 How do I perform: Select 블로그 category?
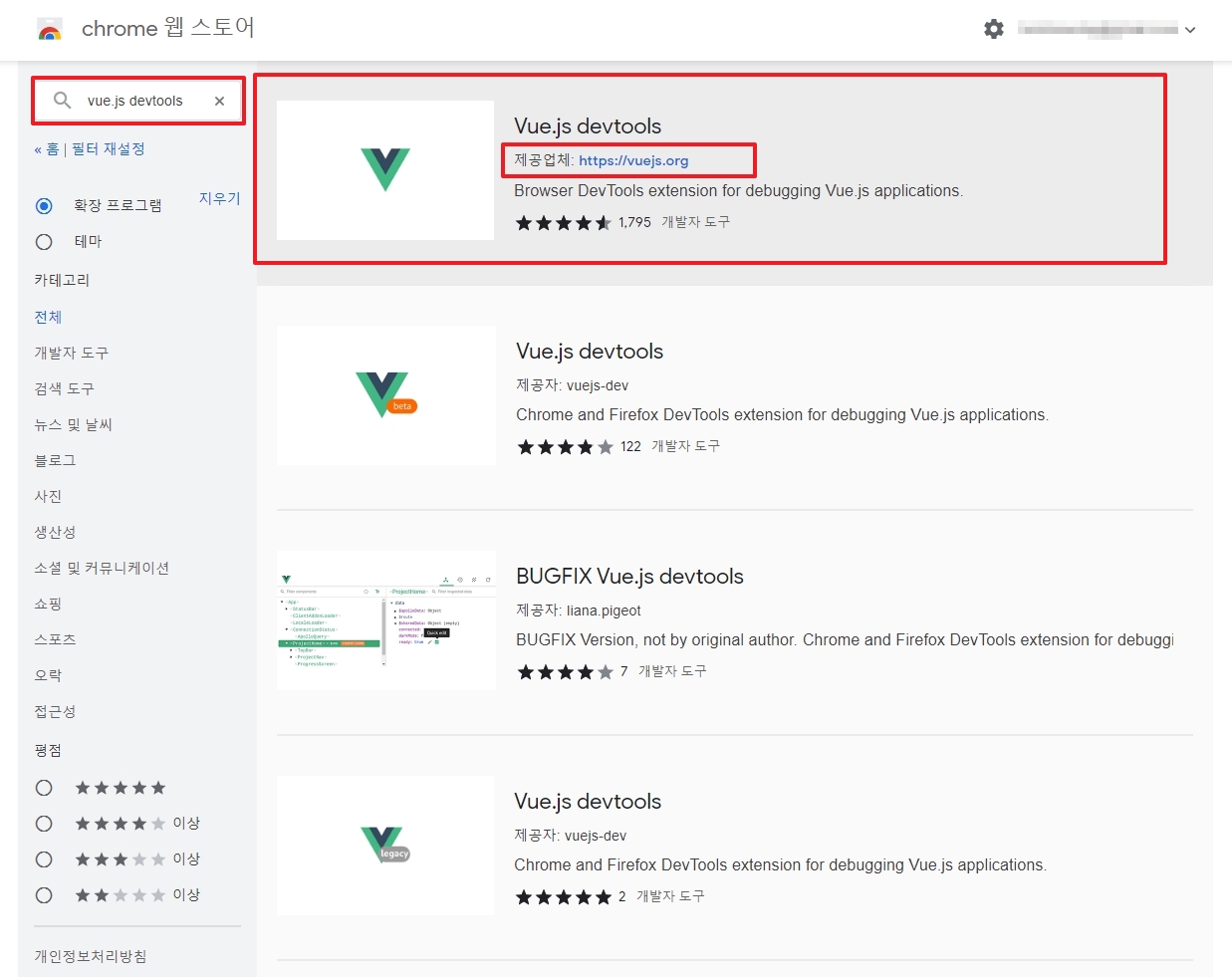tap(55, 460)
